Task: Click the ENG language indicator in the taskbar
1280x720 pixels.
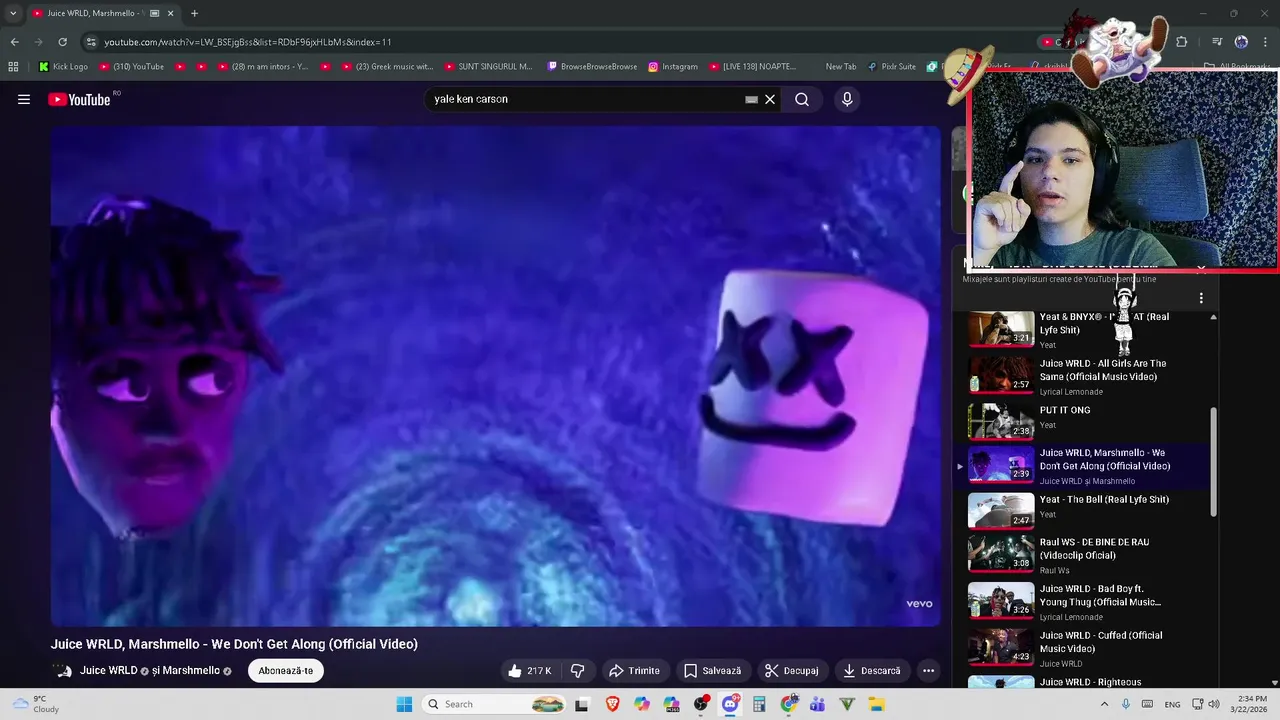Action: point(1172,704)
